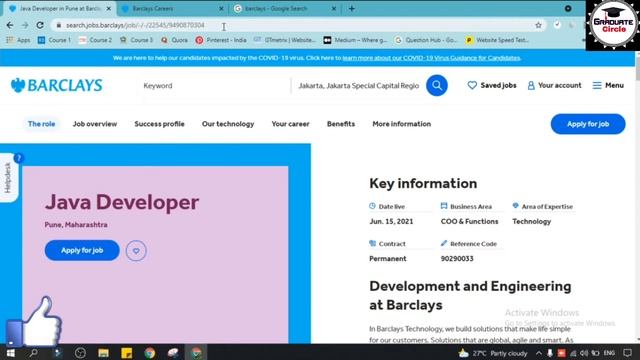This screenshot has width=640, height=360.
Task: Select The role section tab
Action: coord(41,124)
